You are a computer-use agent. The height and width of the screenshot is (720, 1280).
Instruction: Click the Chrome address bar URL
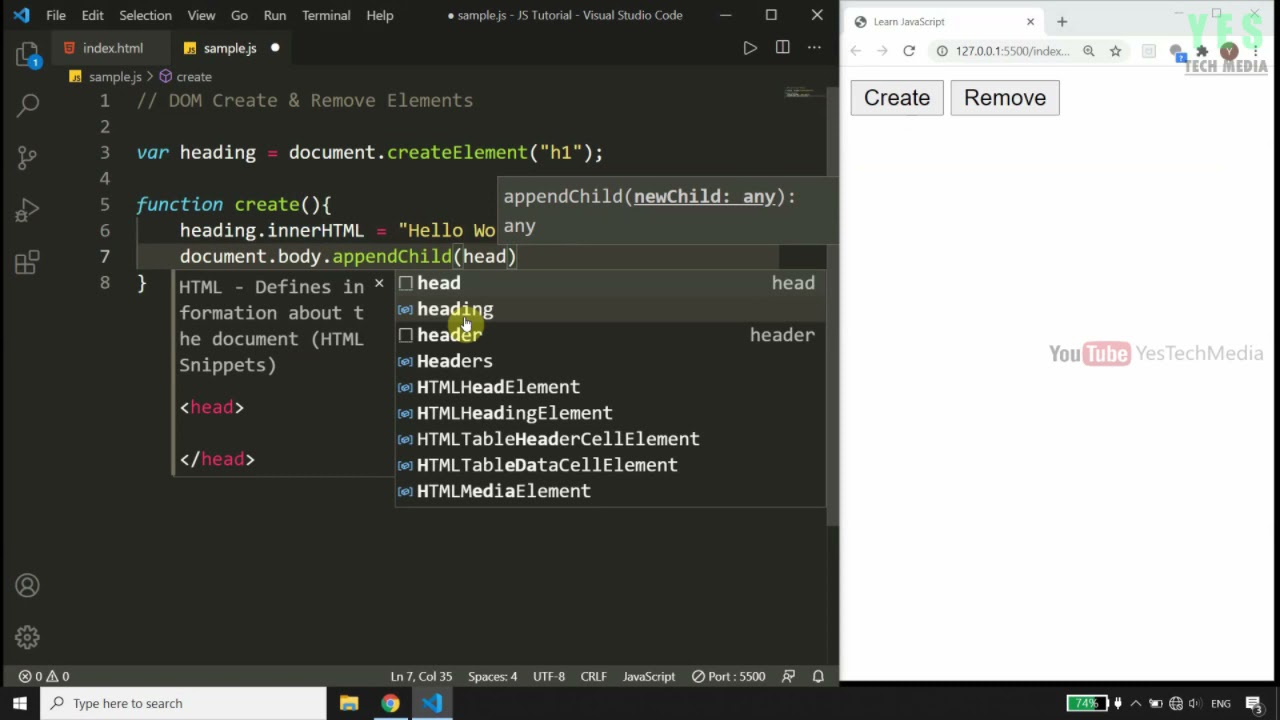(1012, 51)
